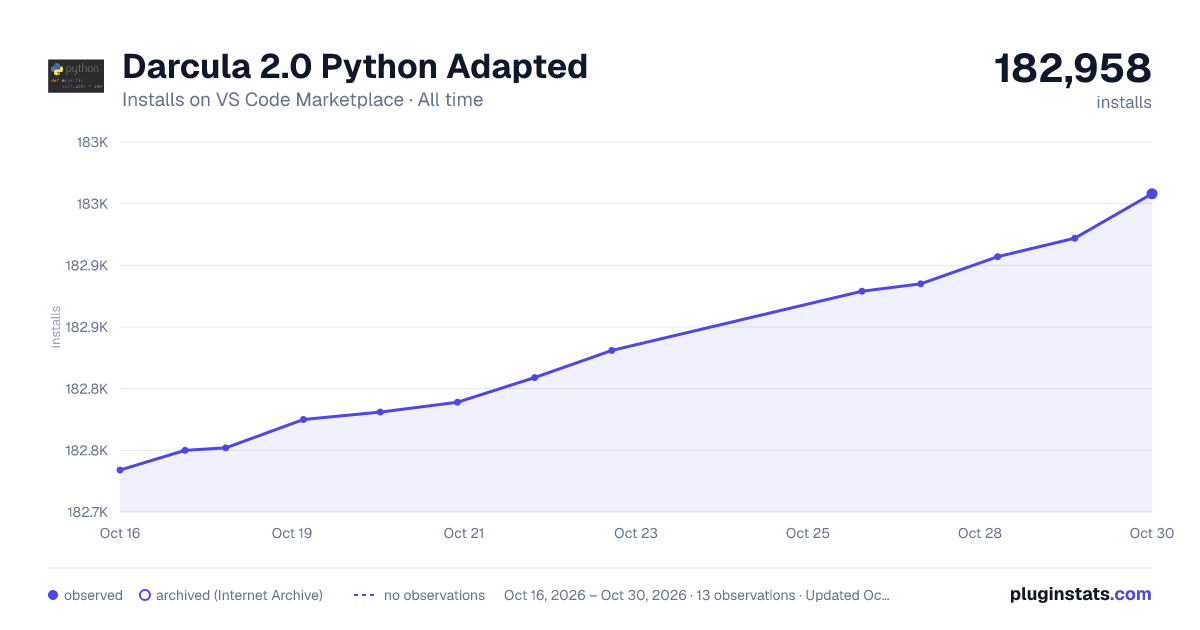Click the date range and observations footer text
This screenshot has height=630, width=1200.
[x=697, y=595]
